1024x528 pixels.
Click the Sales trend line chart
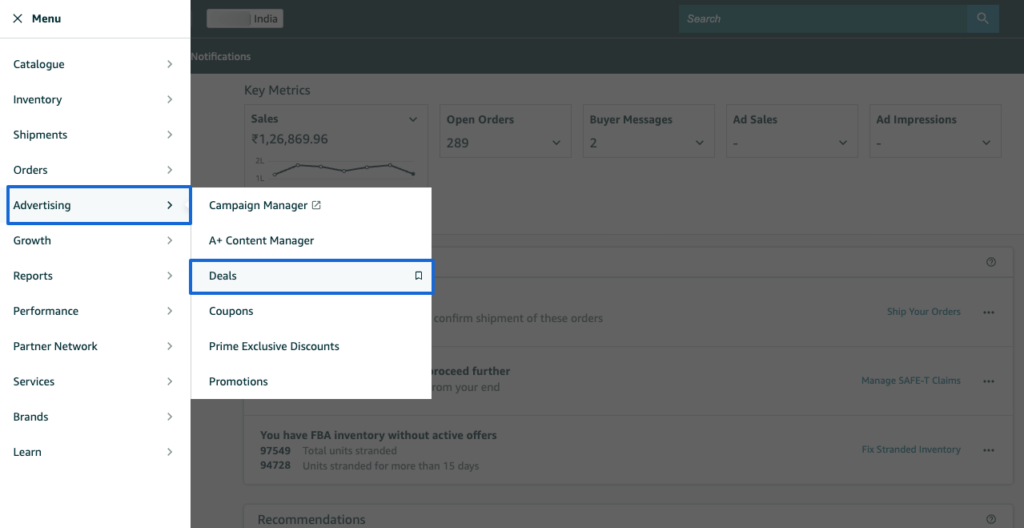[x=344, y=170]
